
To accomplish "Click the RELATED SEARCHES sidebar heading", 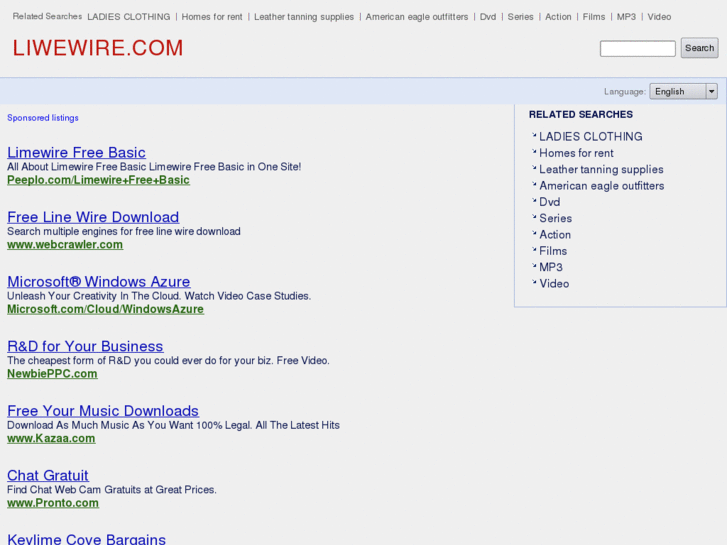I will [x=581, y=115].
